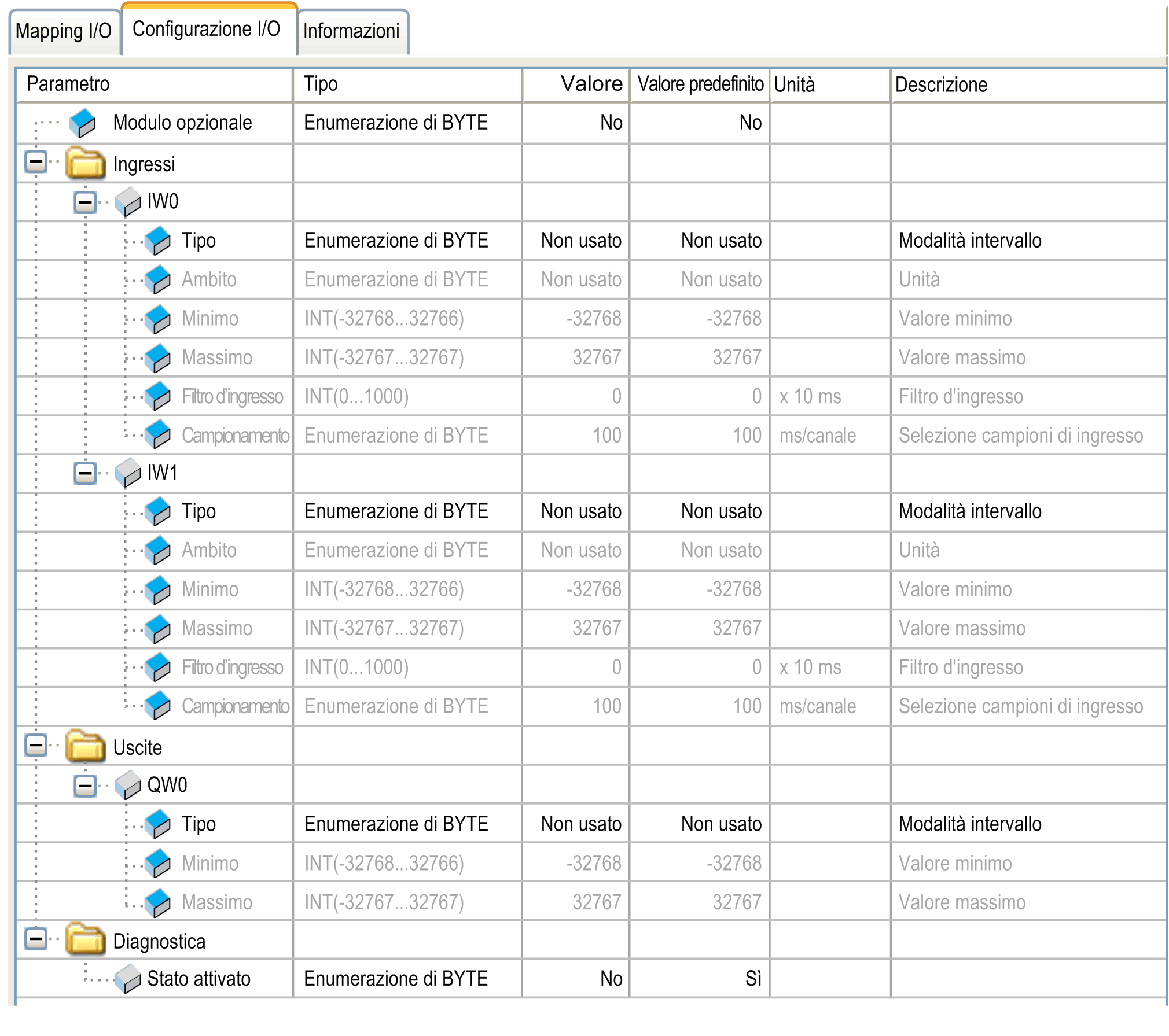This screenshot has width=1169, height=1036.
Task: Open the Informazioni tab
Action: click(x=351, y=31)
